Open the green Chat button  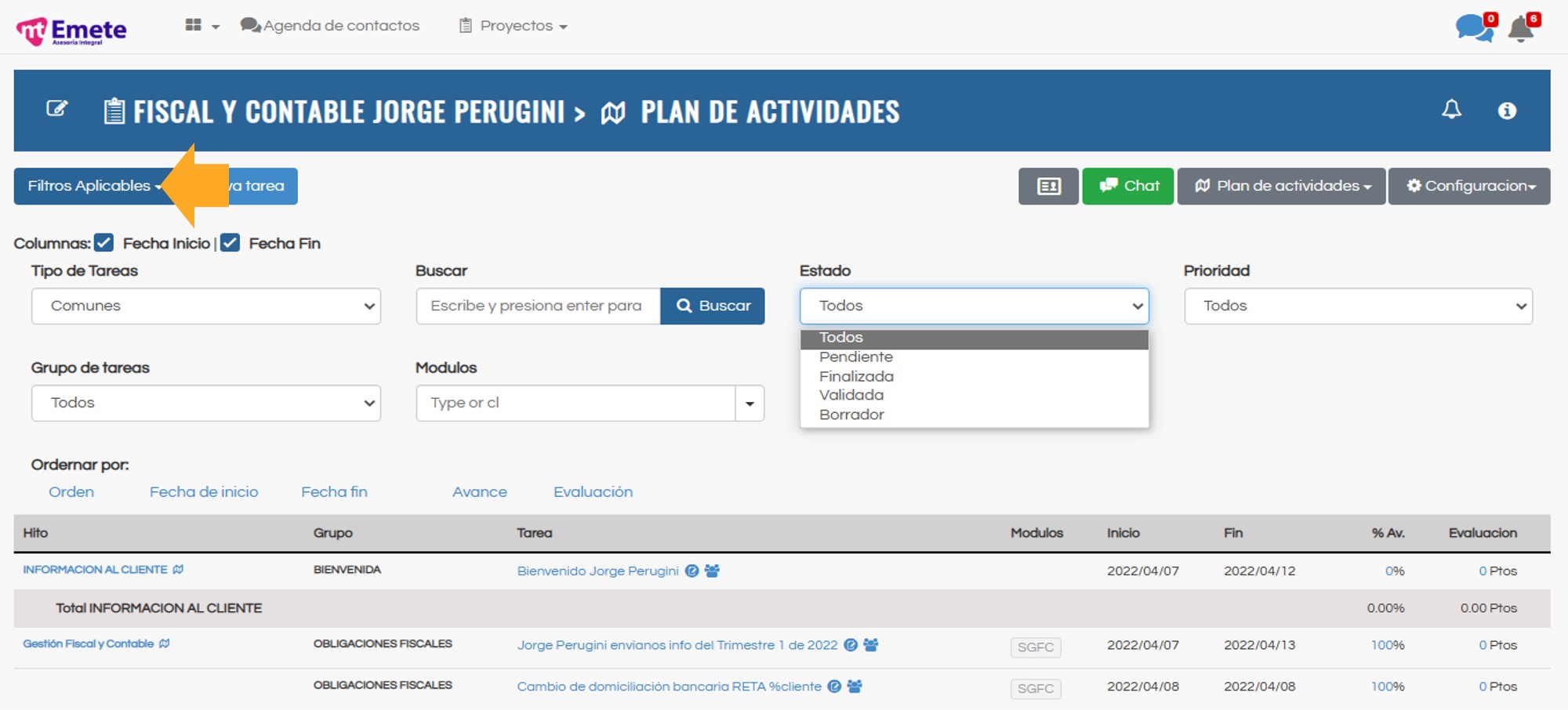pyautogui.click(x=1127, y=187)
